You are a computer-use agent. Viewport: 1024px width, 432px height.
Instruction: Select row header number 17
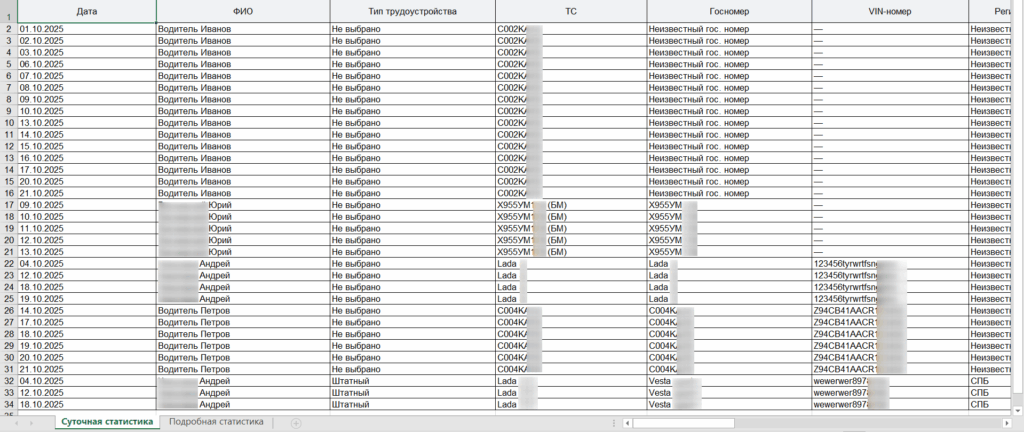click(x=8, y=205)
